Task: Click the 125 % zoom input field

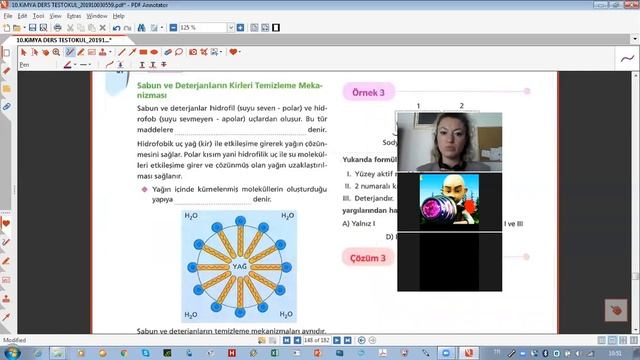Action: click(x=203, y=28)
